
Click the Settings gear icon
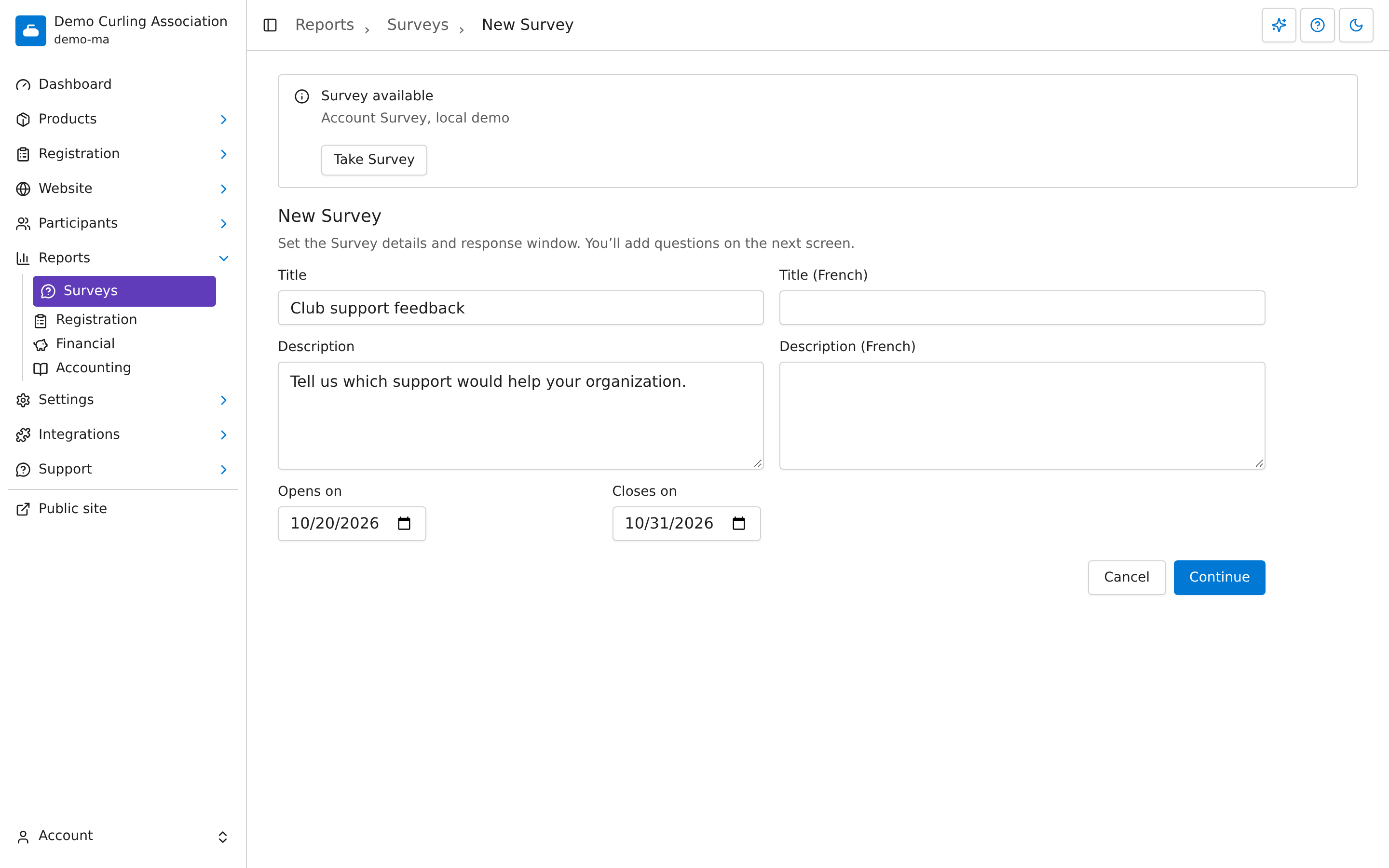(23, 400)
